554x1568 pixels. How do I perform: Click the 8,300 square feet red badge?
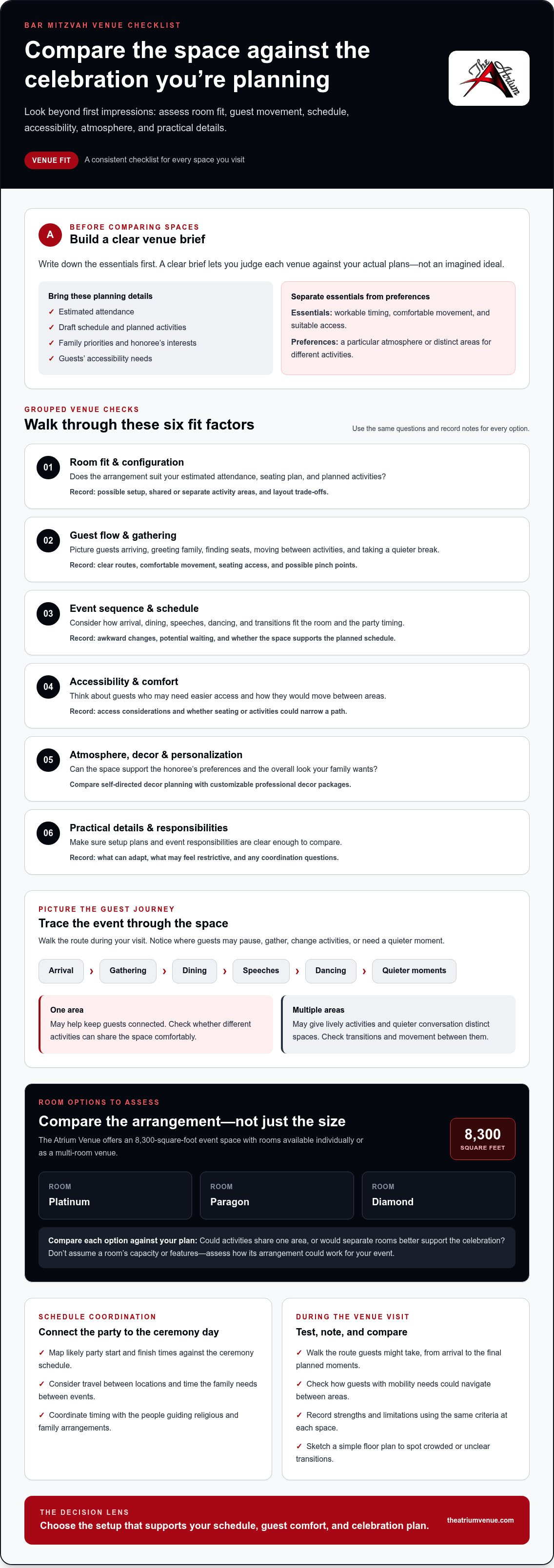click(x=483, y=1139)
